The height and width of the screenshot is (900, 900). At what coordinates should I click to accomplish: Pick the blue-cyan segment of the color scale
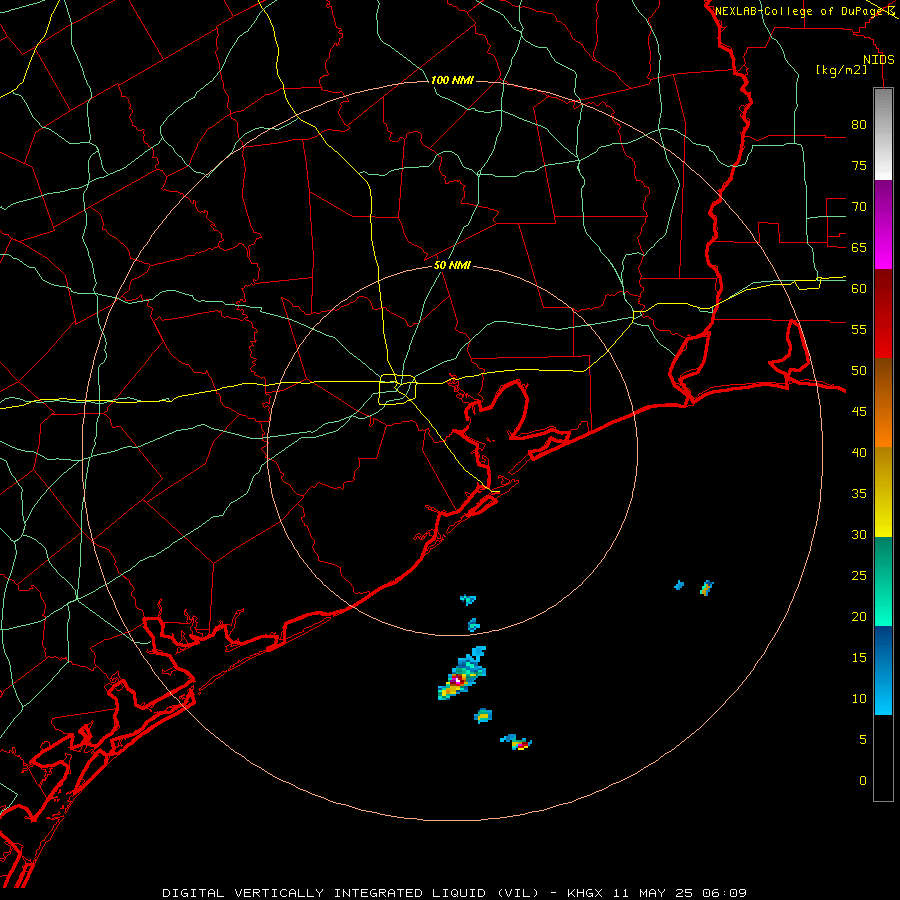(883, 670)
